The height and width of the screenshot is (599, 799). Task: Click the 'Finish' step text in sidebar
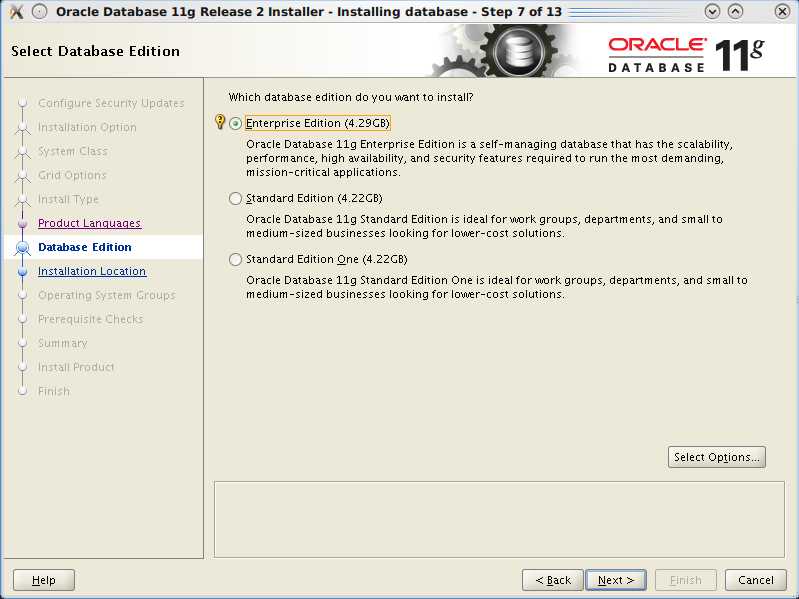(54, 391)
